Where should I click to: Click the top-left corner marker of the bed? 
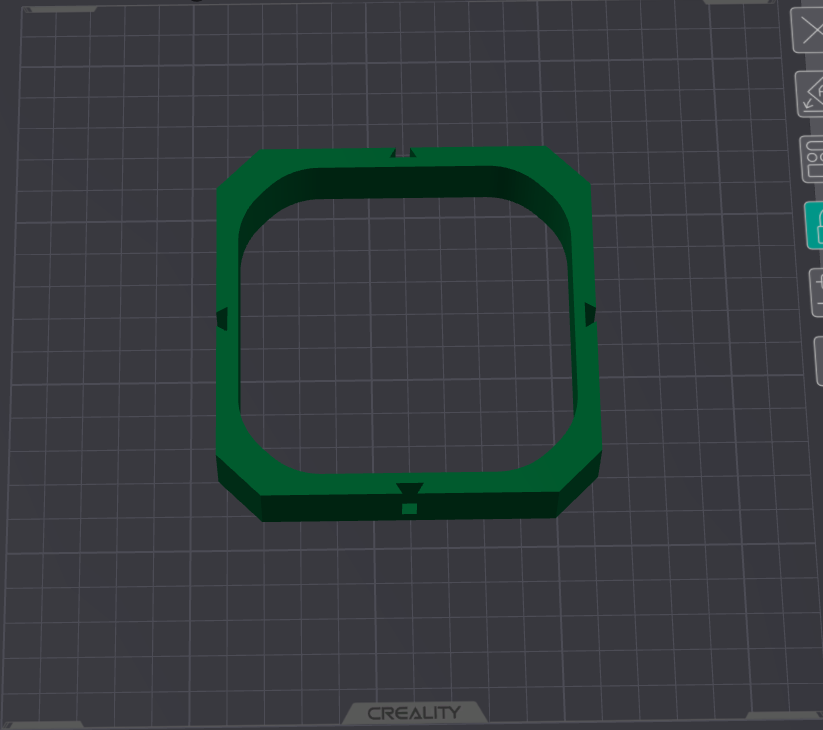click(59, 9)
